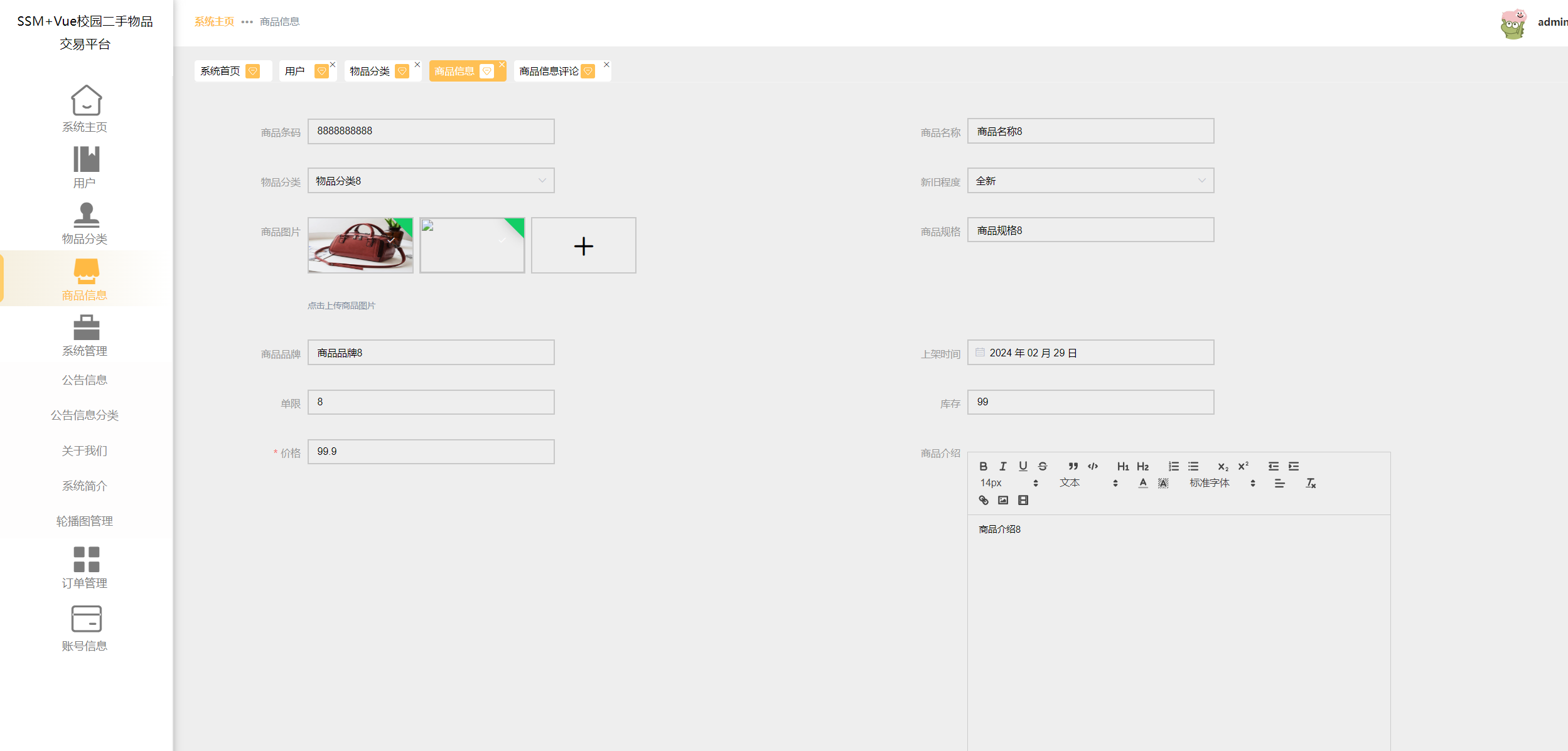Toggle italic formatting in editor

tap(1003, 466)
